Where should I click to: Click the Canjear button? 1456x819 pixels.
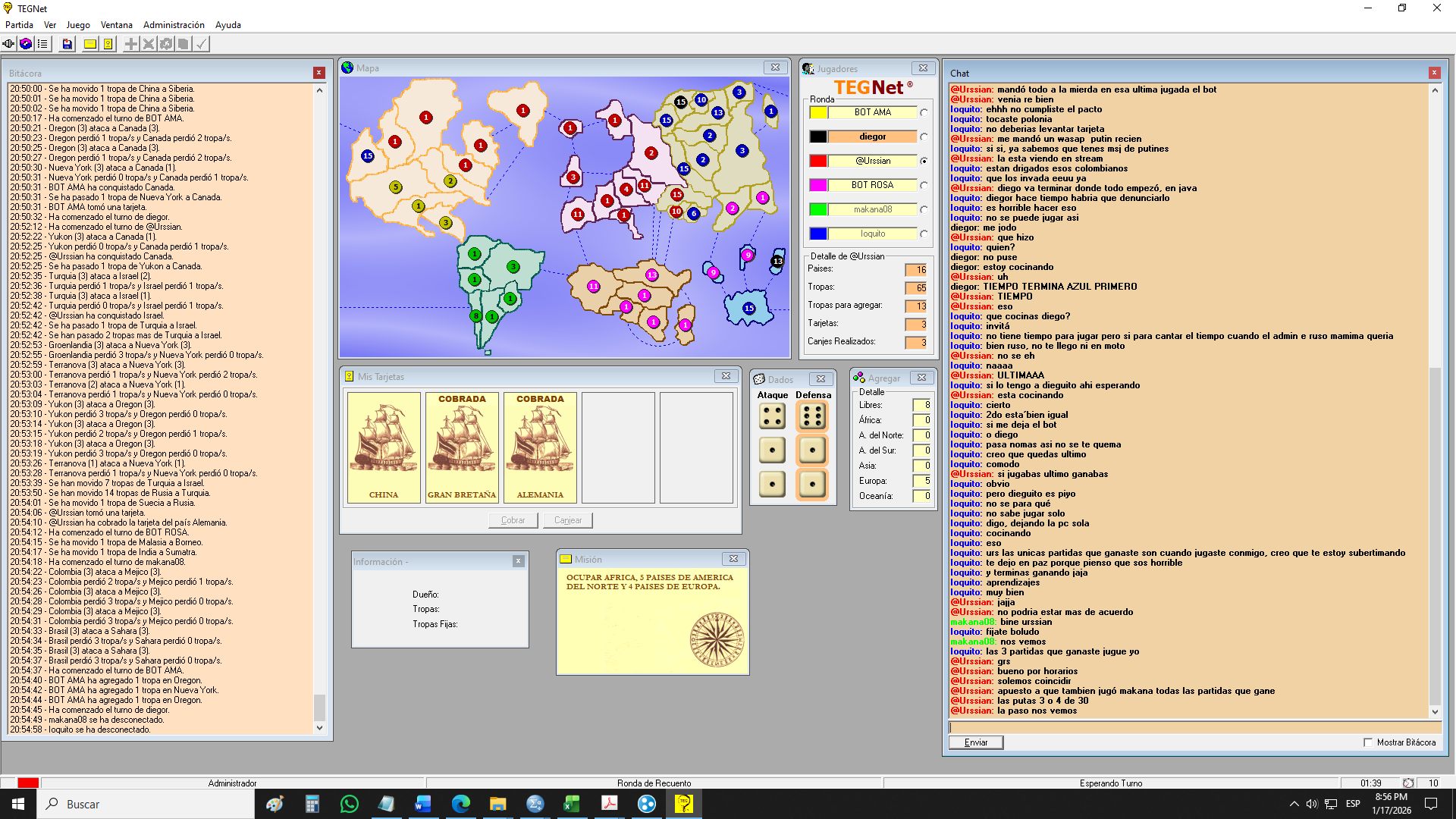pyautogui.click(x=567, y=520)
